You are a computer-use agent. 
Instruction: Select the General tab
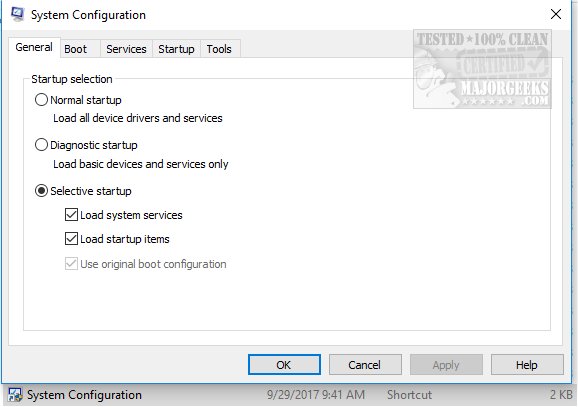coord(34,47)
